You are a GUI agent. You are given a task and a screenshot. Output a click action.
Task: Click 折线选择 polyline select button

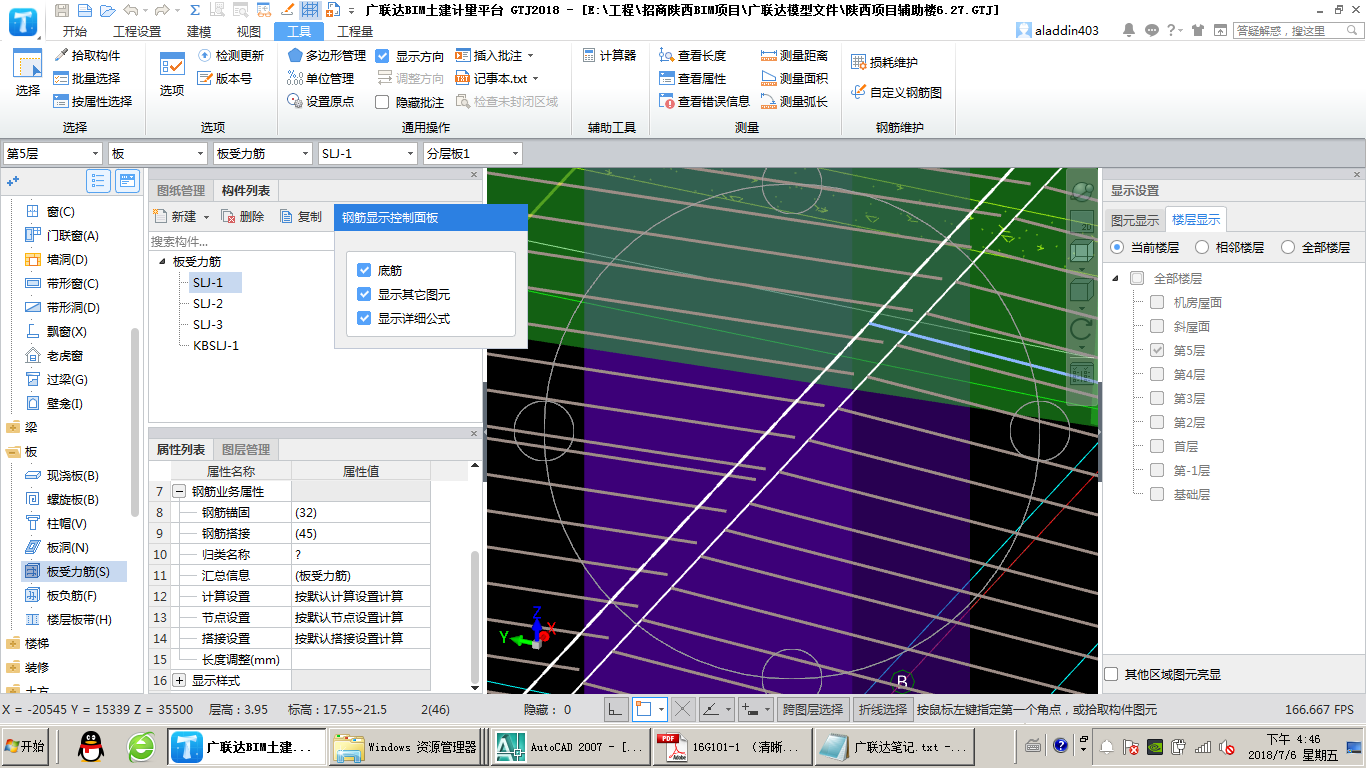pos(882,709)
